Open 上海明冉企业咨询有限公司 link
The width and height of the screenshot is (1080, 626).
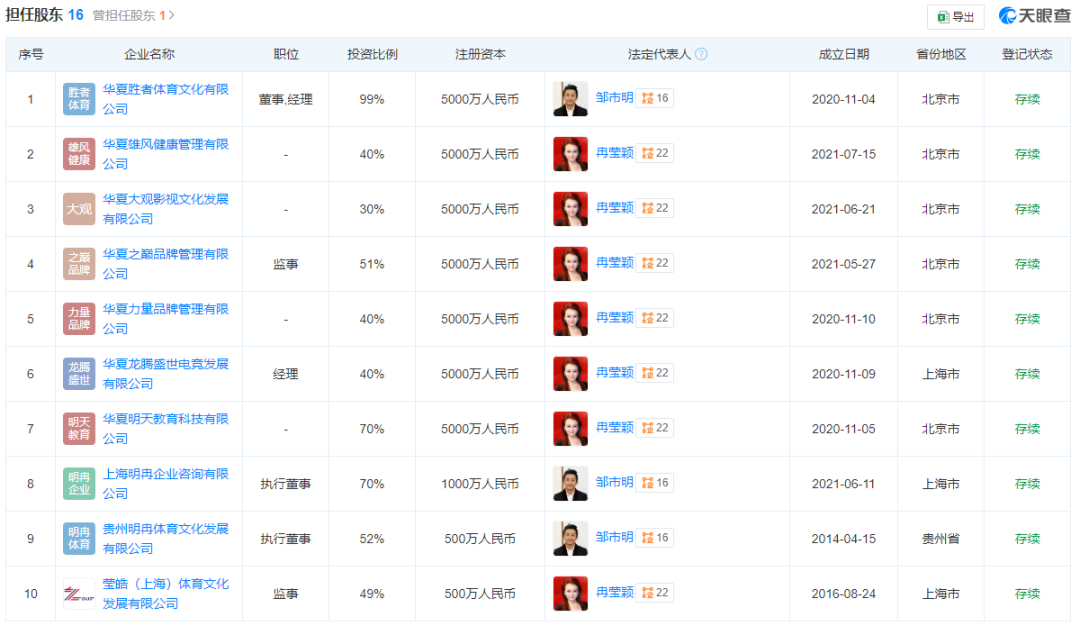(x=165, y=484)
